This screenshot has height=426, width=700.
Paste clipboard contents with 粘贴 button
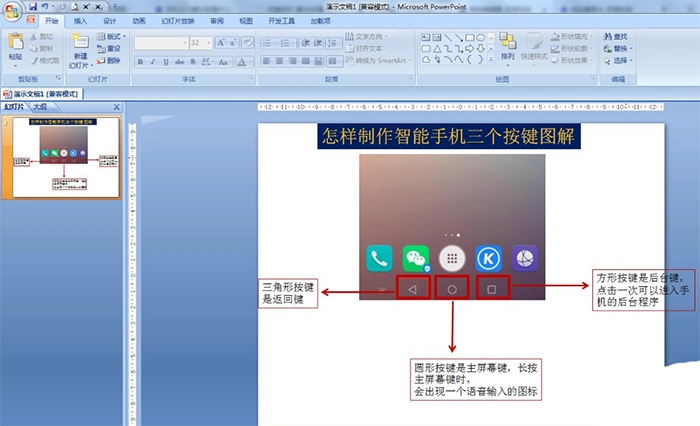click(x=16, y=49)
